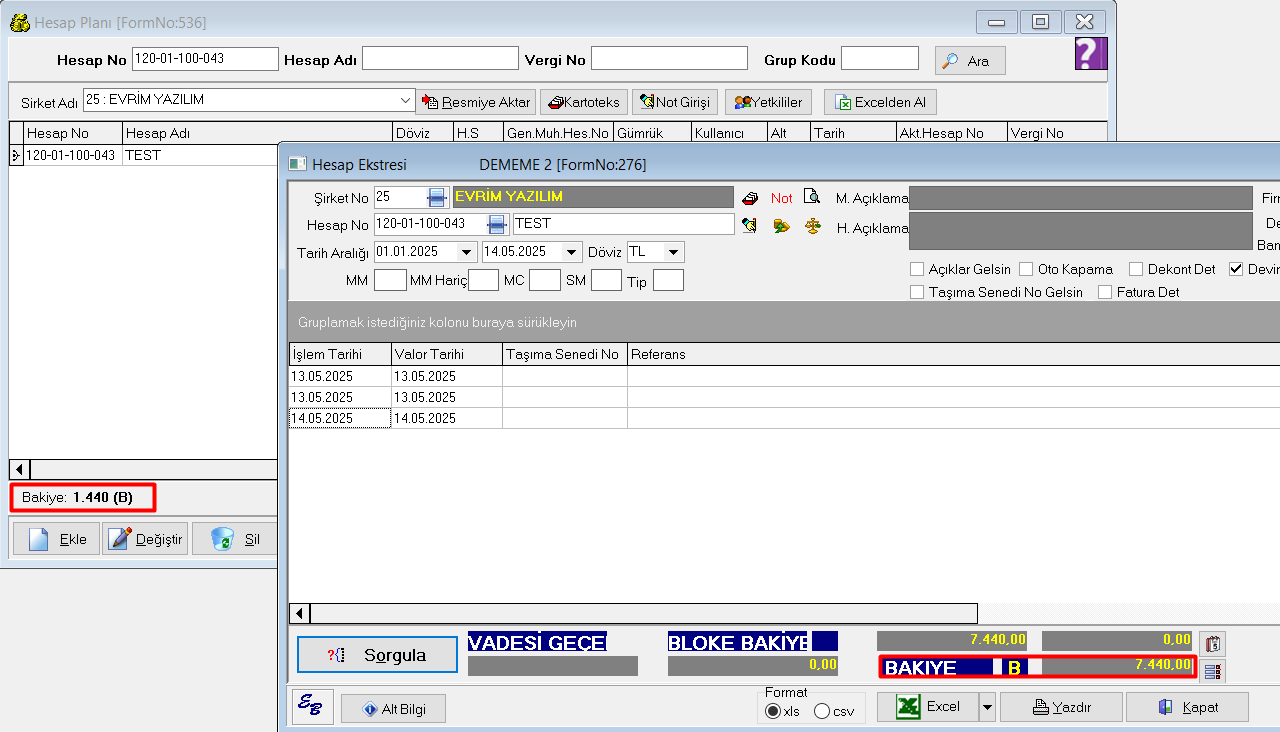1280x732 pixels.
Task: Click the M. Açıklama gray field
Action: pos(1080,197)
